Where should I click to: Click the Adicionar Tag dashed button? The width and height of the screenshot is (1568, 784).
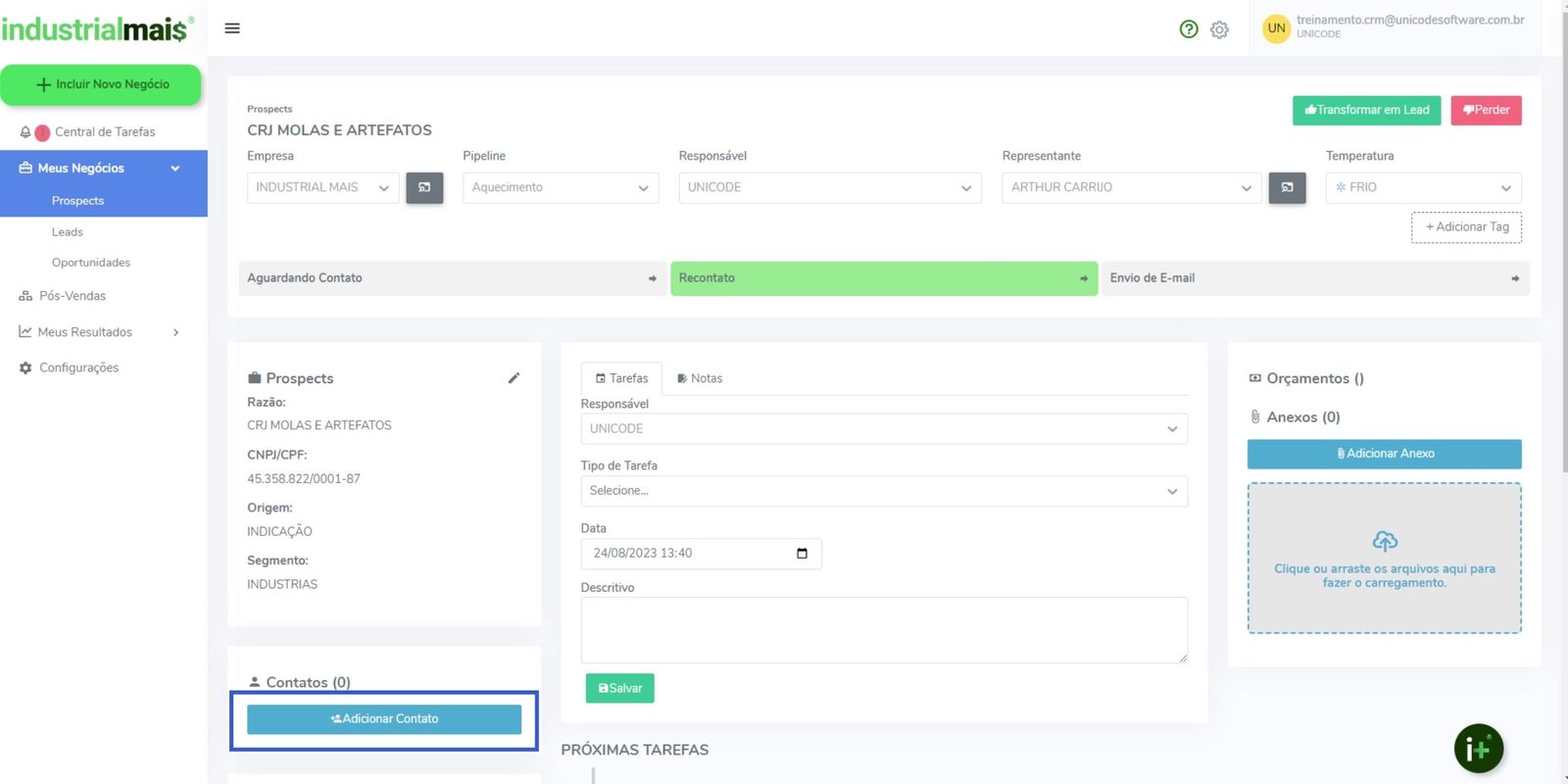pyautogui.click(x=1466, y=227)
